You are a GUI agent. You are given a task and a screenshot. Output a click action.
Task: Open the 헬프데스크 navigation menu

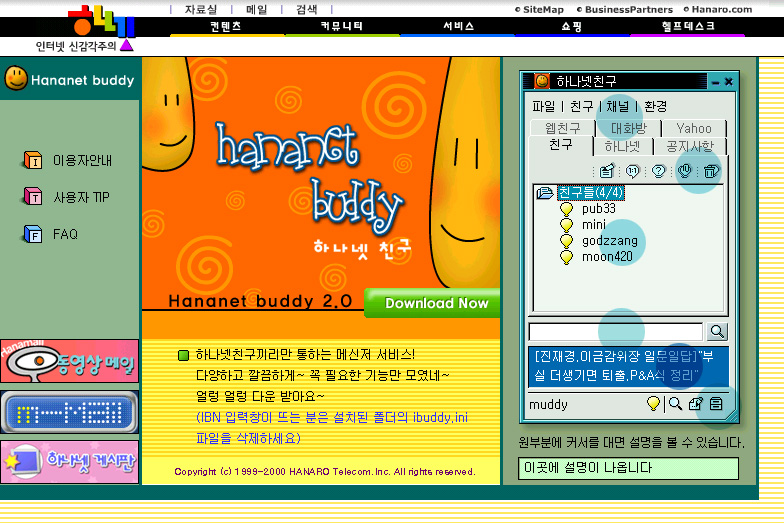(688, 26)
